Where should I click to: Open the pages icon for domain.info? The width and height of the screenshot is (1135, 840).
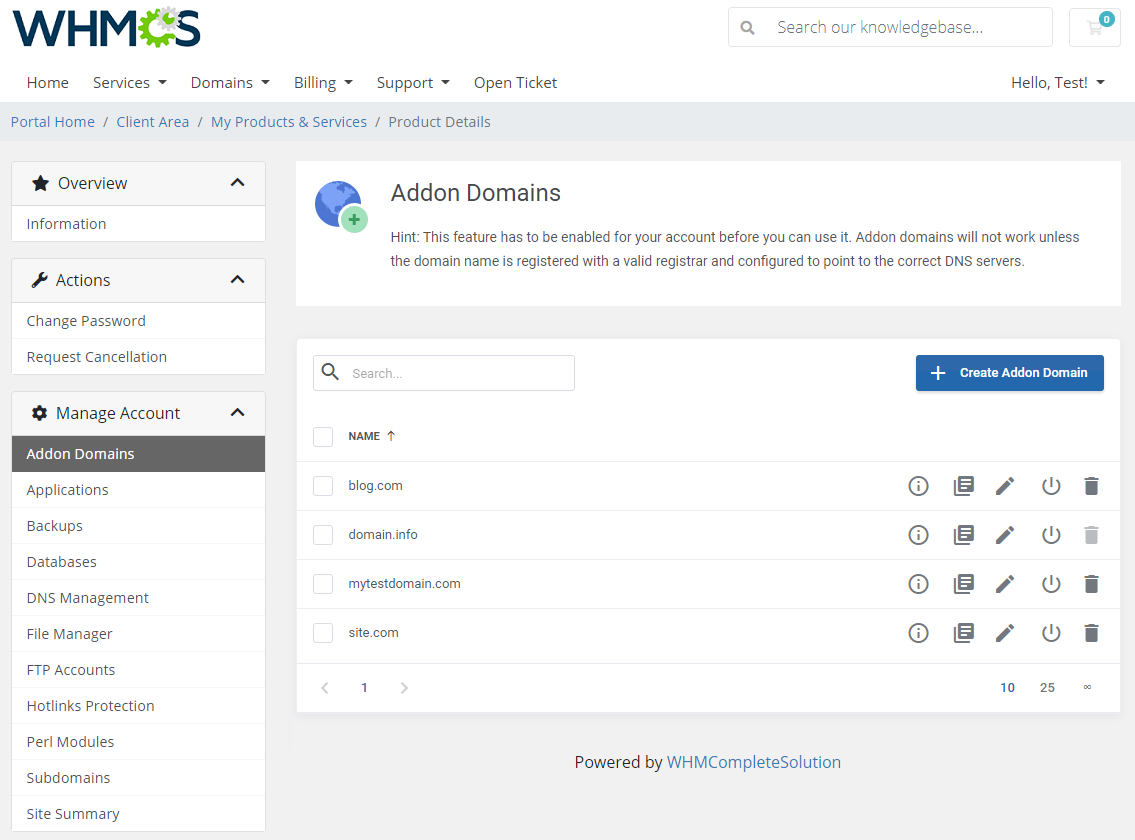[963, 535]
